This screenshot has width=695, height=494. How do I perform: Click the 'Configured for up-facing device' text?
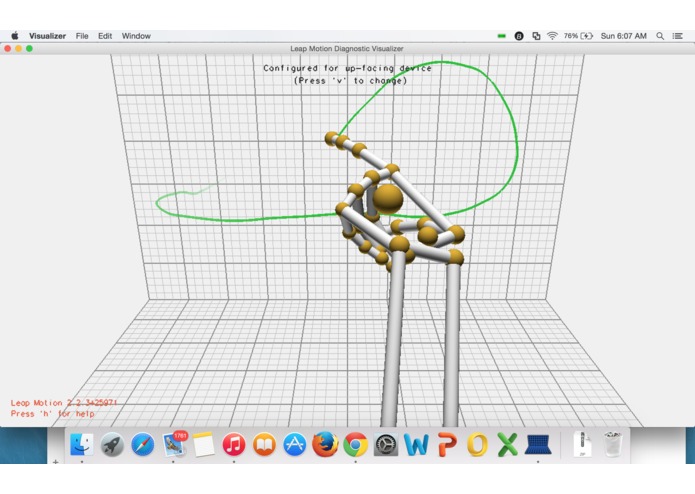[x=347, y=68]
